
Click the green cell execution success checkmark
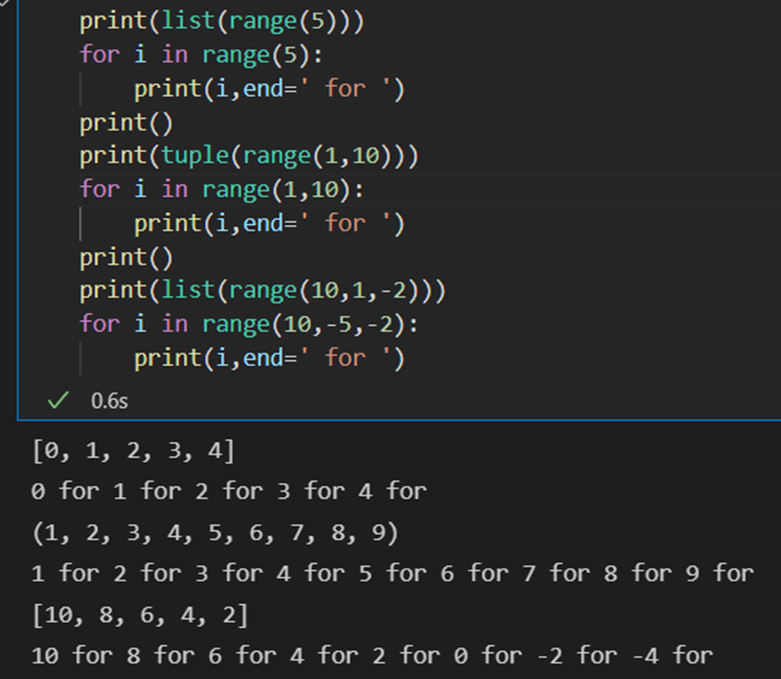(x=58, y=401)
